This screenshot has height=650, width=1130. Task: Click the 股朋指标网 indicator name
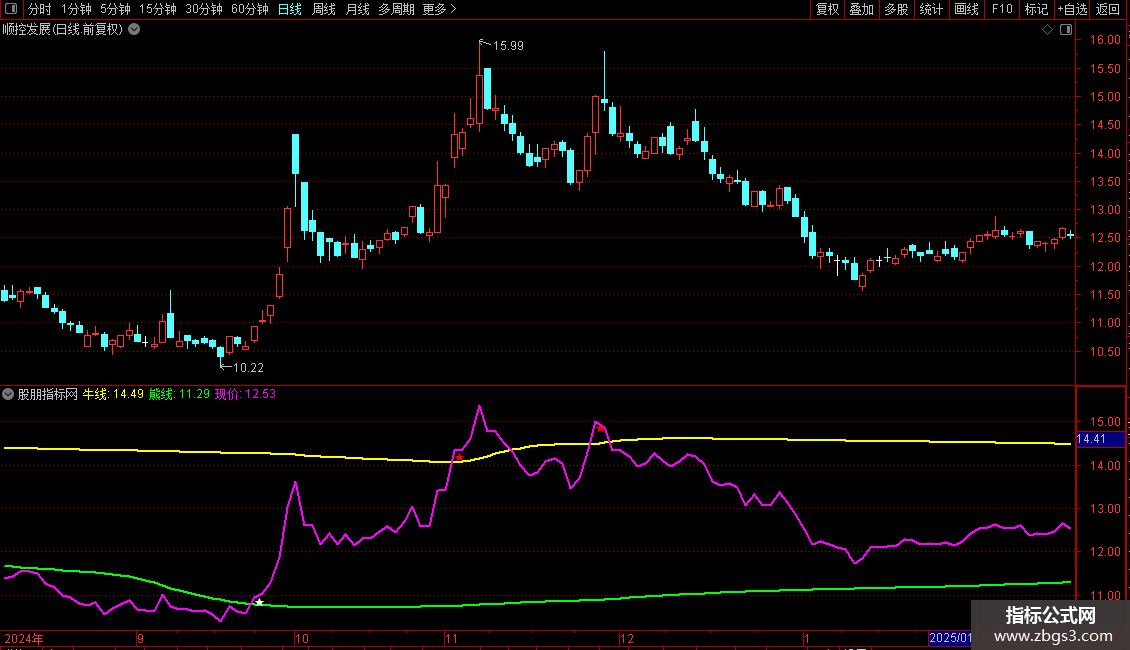click(48, 394)
